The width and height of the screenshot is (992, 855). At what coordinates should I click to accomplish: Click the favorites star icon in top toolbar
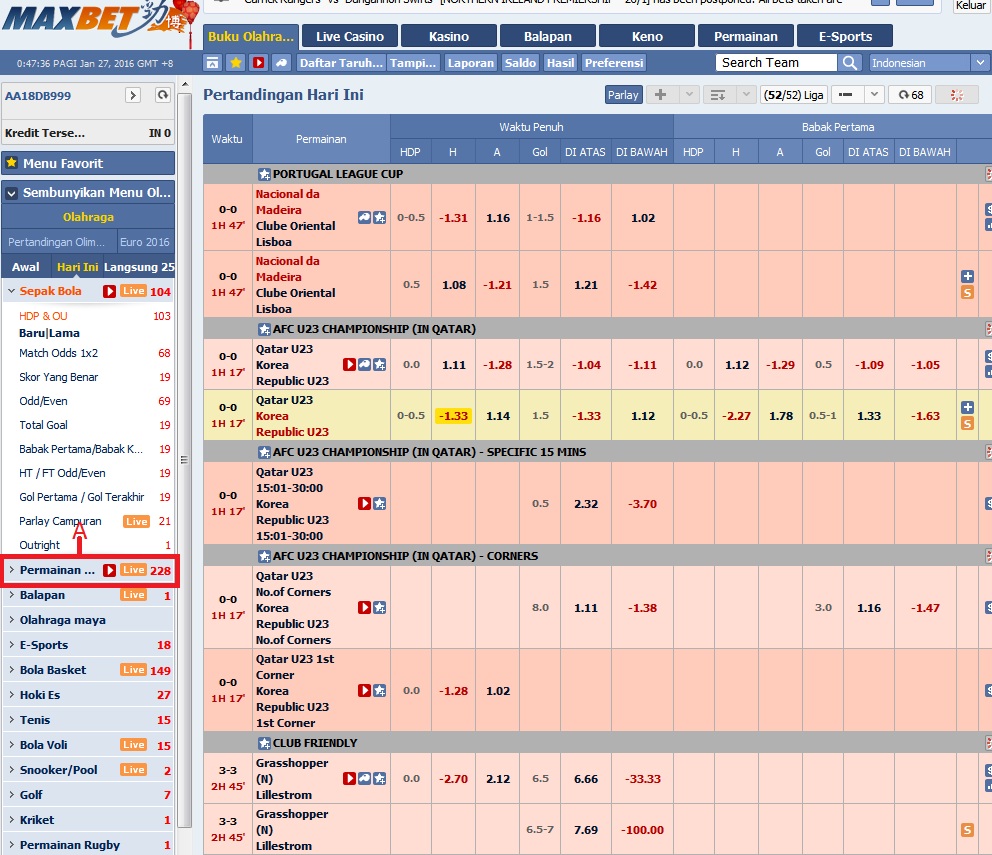236,62
